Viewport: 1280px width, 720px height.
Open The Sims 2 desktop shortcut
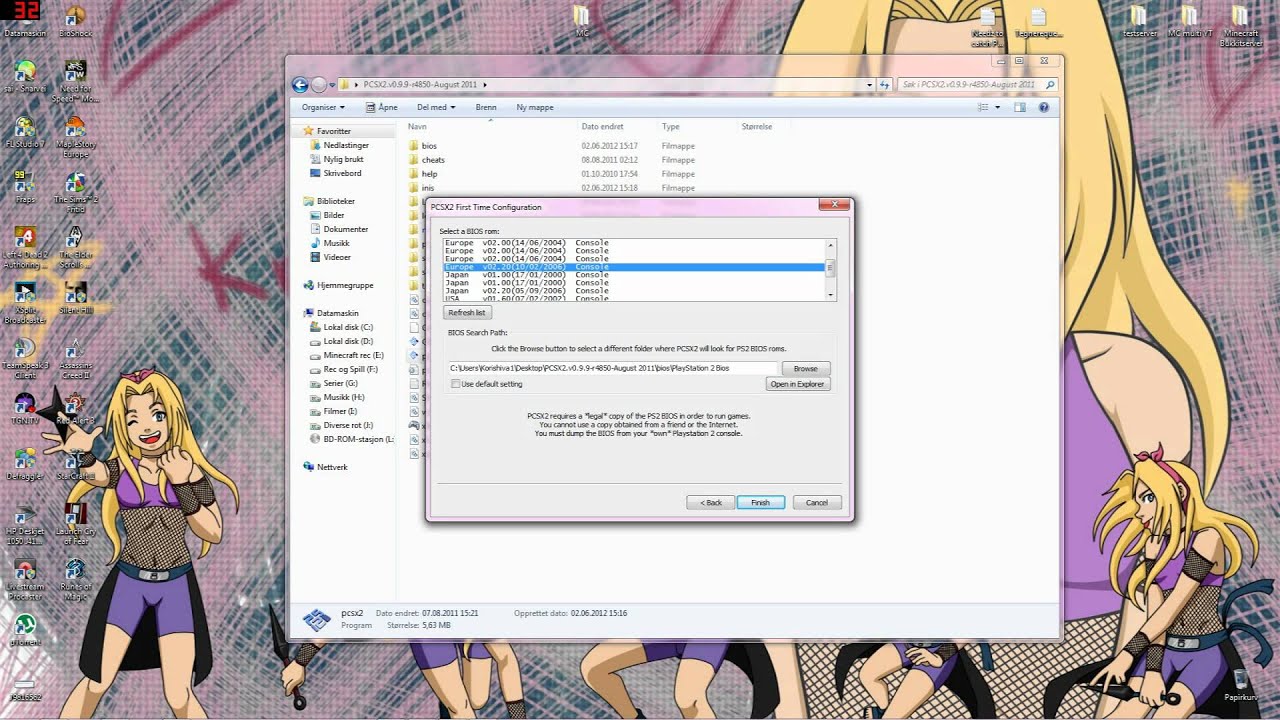pos(75,192)
